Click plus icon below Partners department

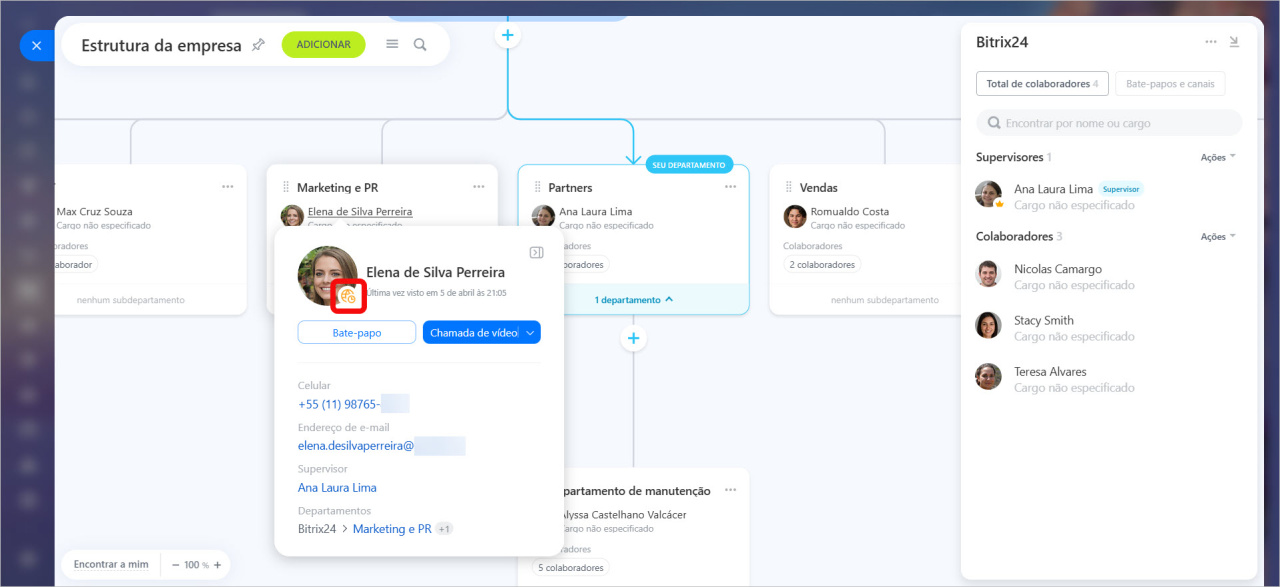point(633,339)
